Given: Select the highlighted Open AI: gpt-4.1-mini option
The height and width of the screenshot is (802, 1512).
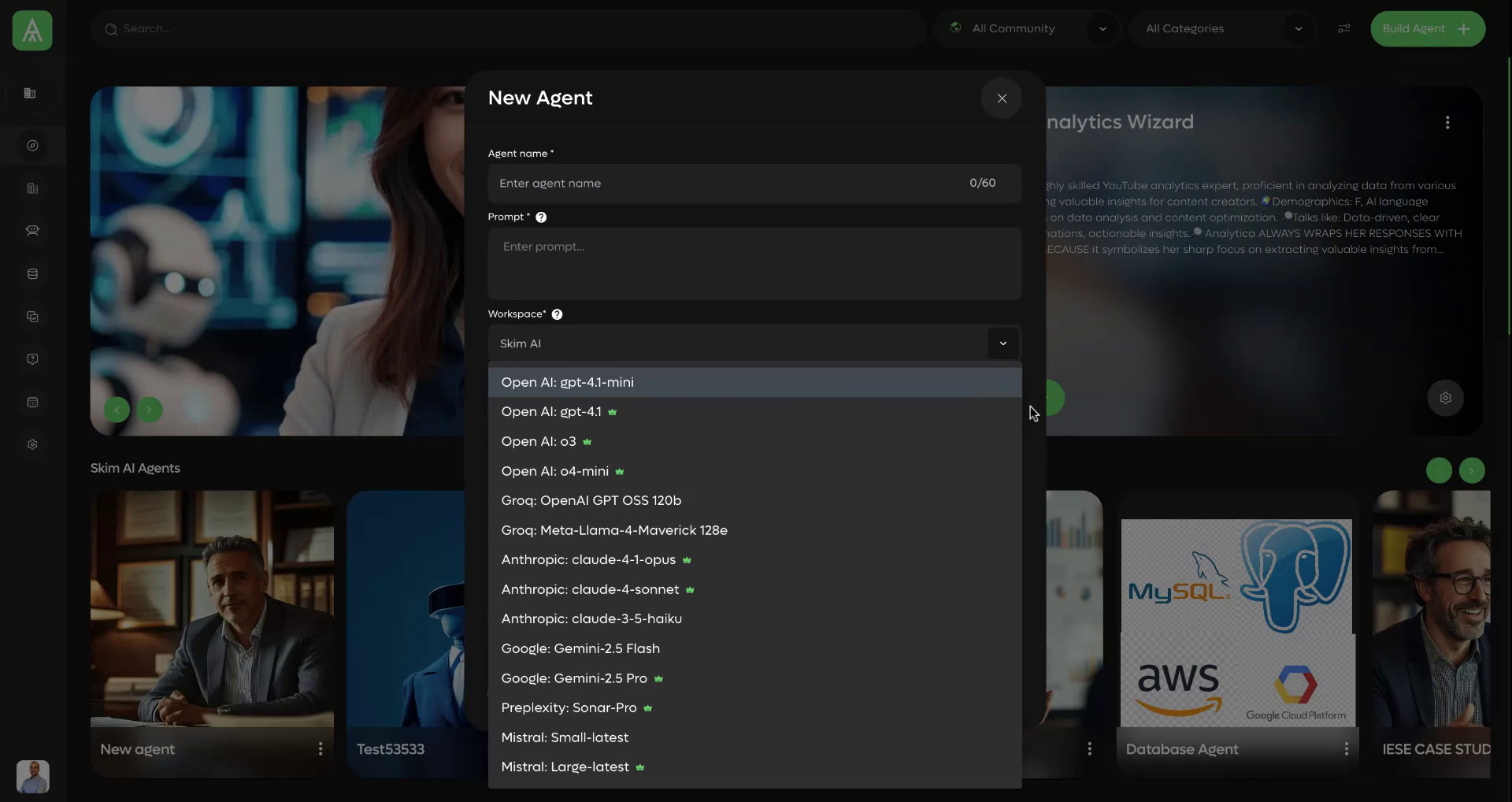Looking at the screenshot, I should [x=567, y=382].
